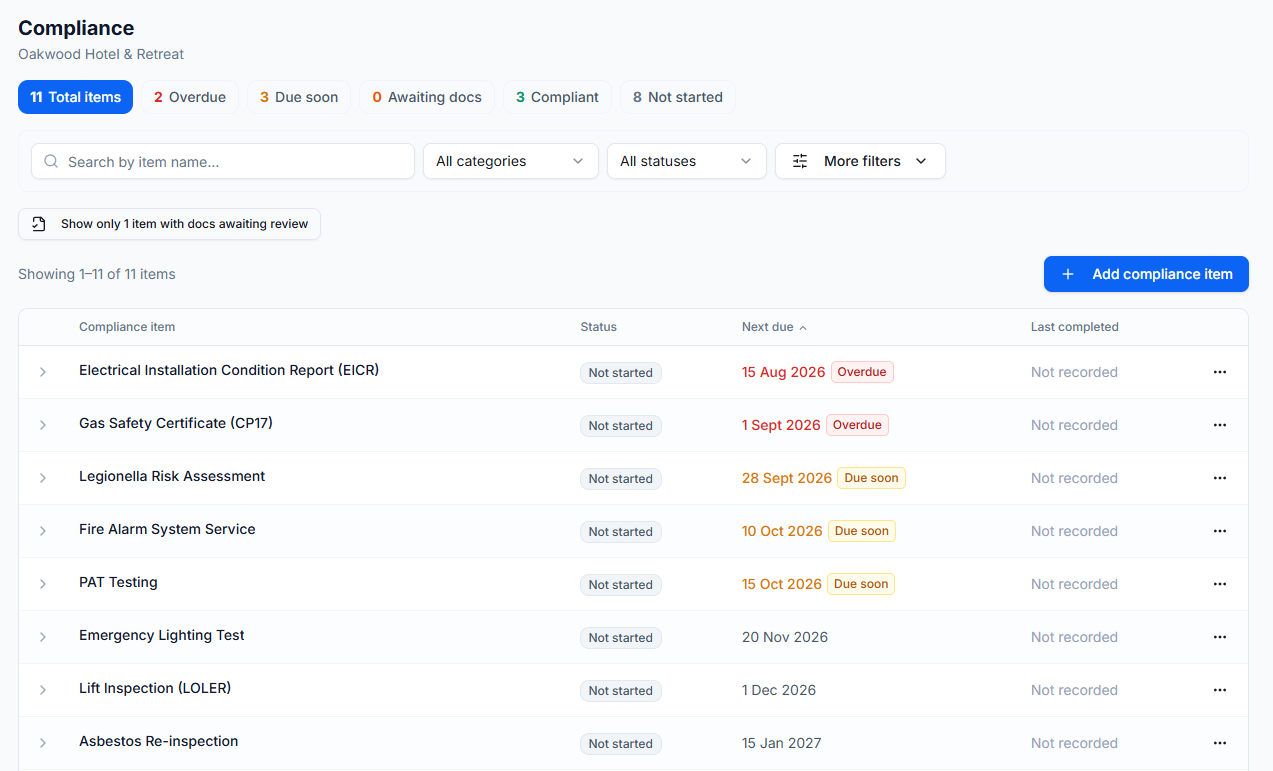1273x771 pixels.
Task: Open the All statuses dropdown
Action: click(686, 161)
